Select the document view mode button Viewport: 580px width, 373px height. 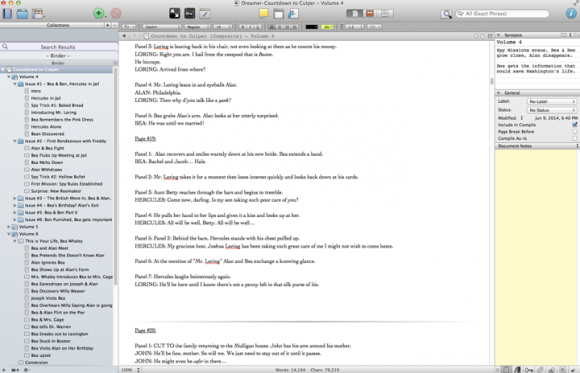click(x=354, y=14)
